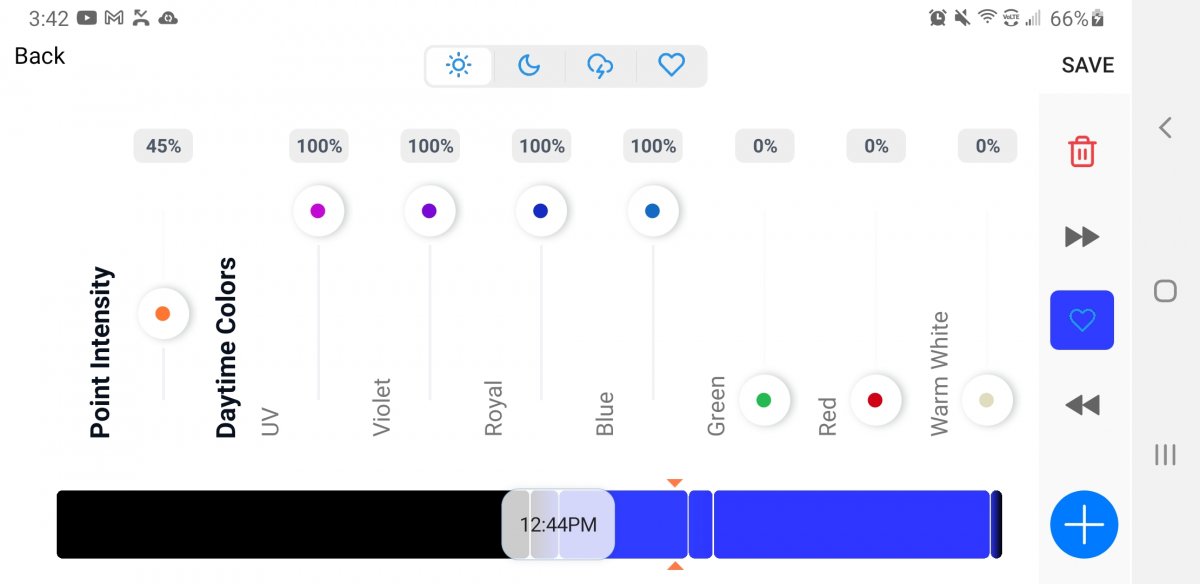The height and width of the screenshot is (584, 1200).
Task: Click the Red channel slider knob
Action: [x=876, y=400]
